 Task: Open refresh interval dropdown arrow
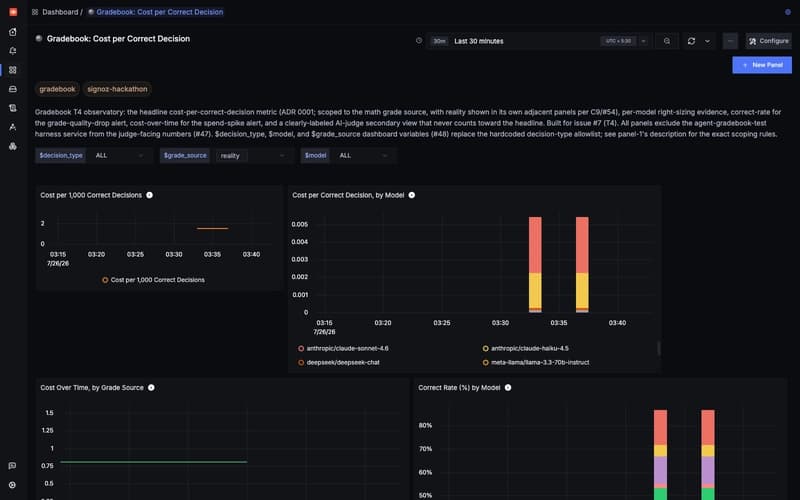tap(707, 41)
